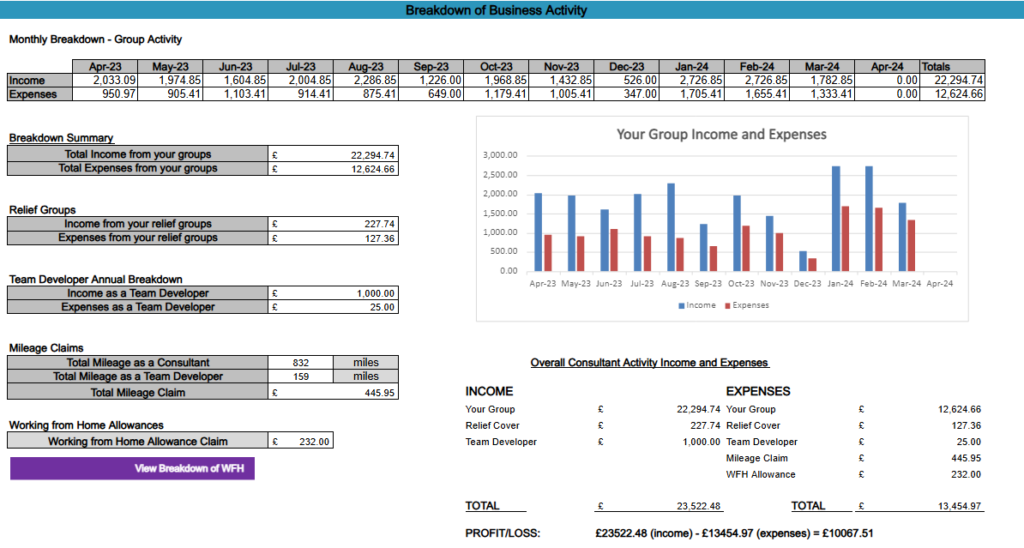Click the Total Mileage as a Consultant field
Image resolution: width=1024 pixels, height=548 pixels.
(300, 363)
